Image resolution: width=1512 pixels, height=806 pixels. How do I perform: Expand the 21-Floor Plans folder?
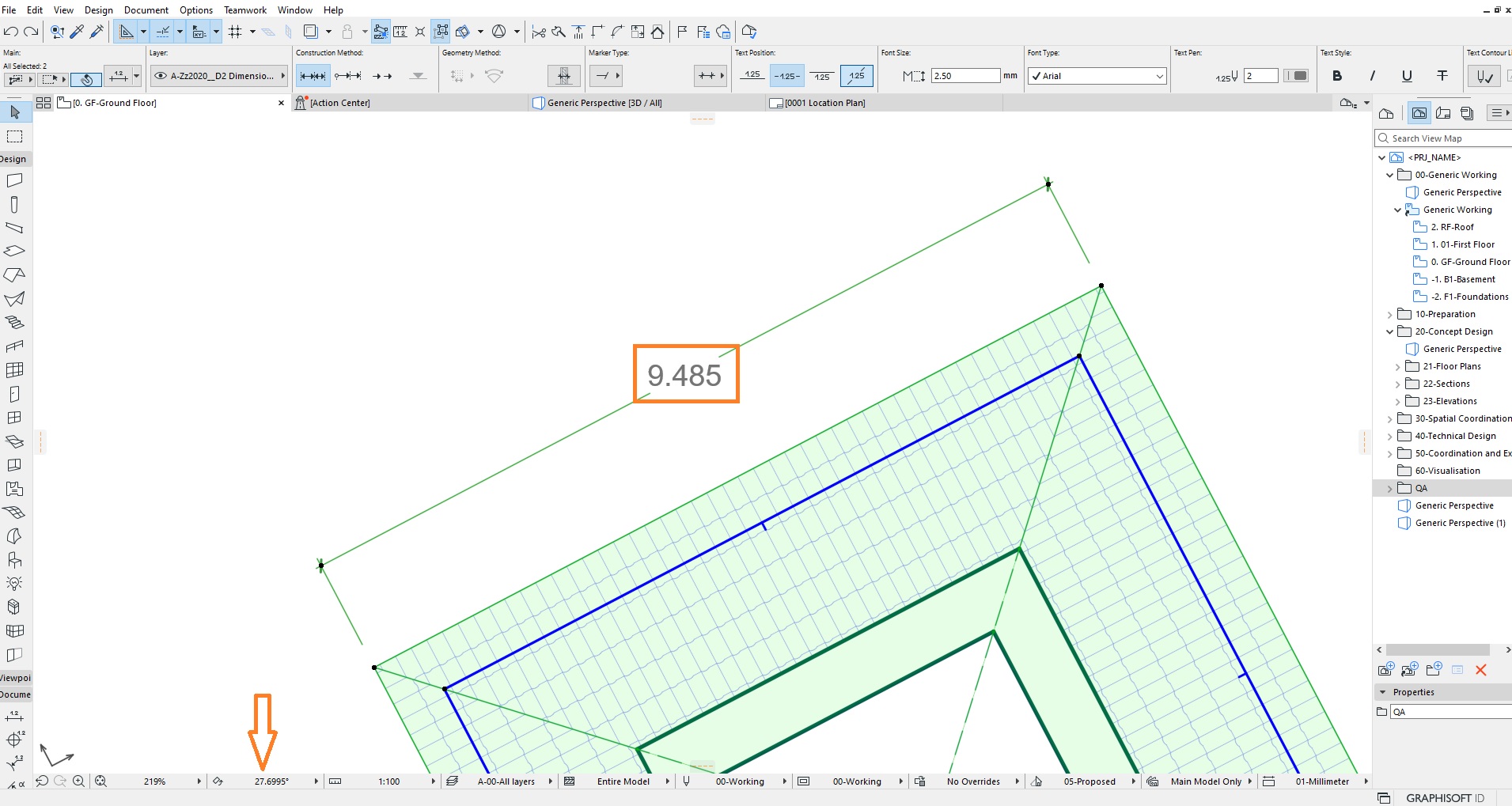point(1398,367)
